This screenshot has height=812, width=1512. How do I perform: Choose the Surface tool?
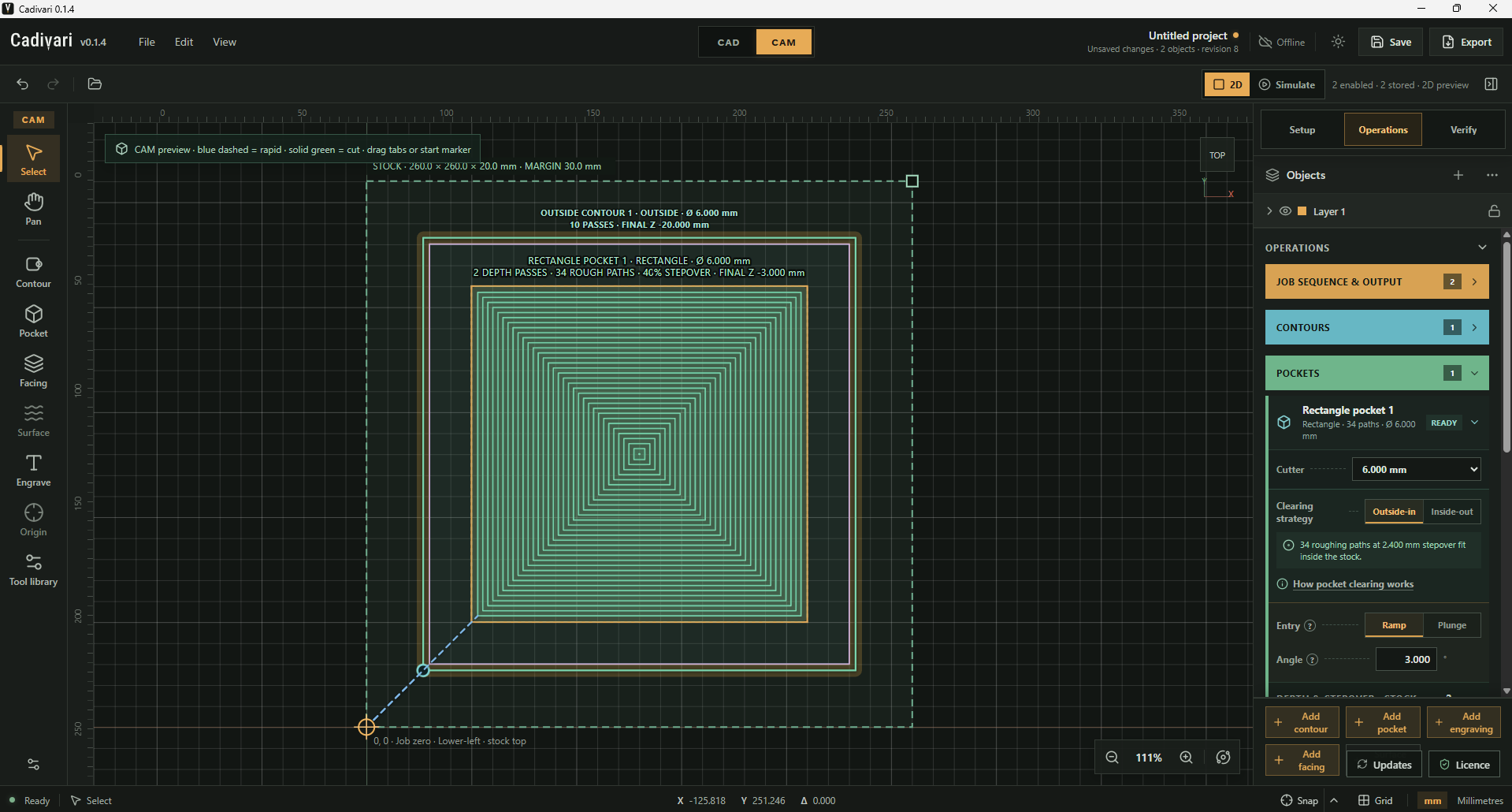tap(33, 421)
